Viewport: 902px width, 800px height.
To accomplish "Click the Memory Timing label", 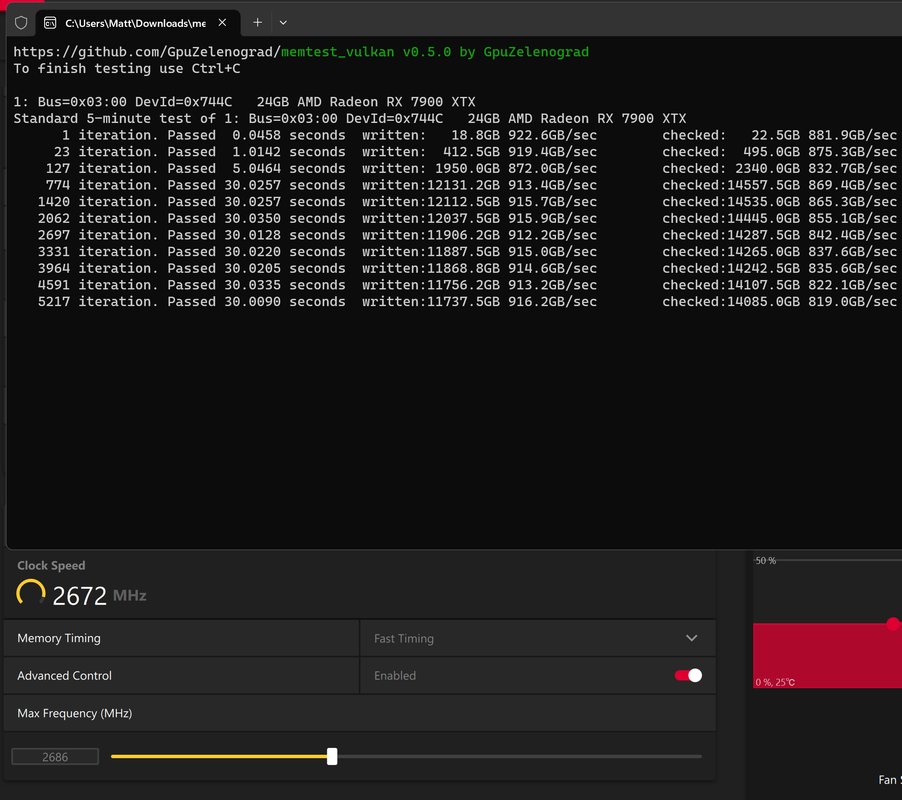I will pyautogui.click(x=59, y=638).
